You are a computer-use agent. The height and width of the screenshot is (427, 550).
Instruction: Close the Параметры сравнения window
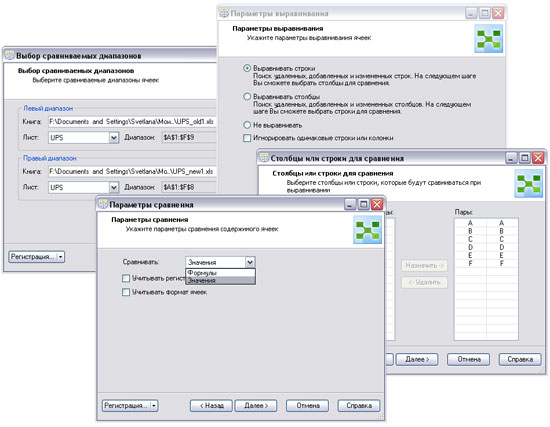pyautogui.click(x=377, y=204)
